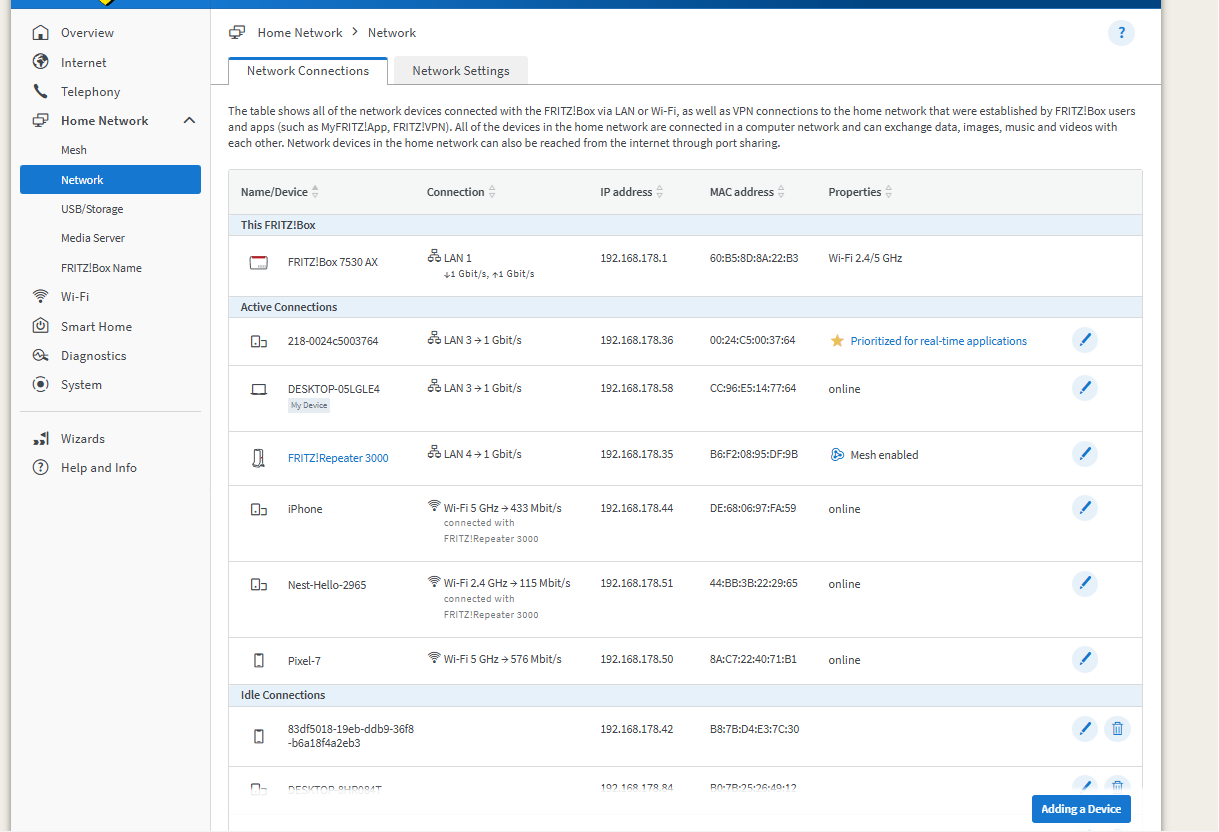Delete idle device 83df5018 with trash icon
1219x832 pixels.
tap(1117, 729)
